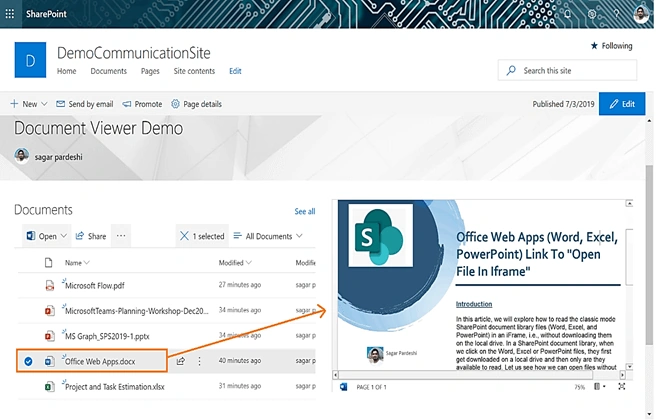Click '27 minutes ago' in the Modified column
656x420 pixels.
(240, 285)
